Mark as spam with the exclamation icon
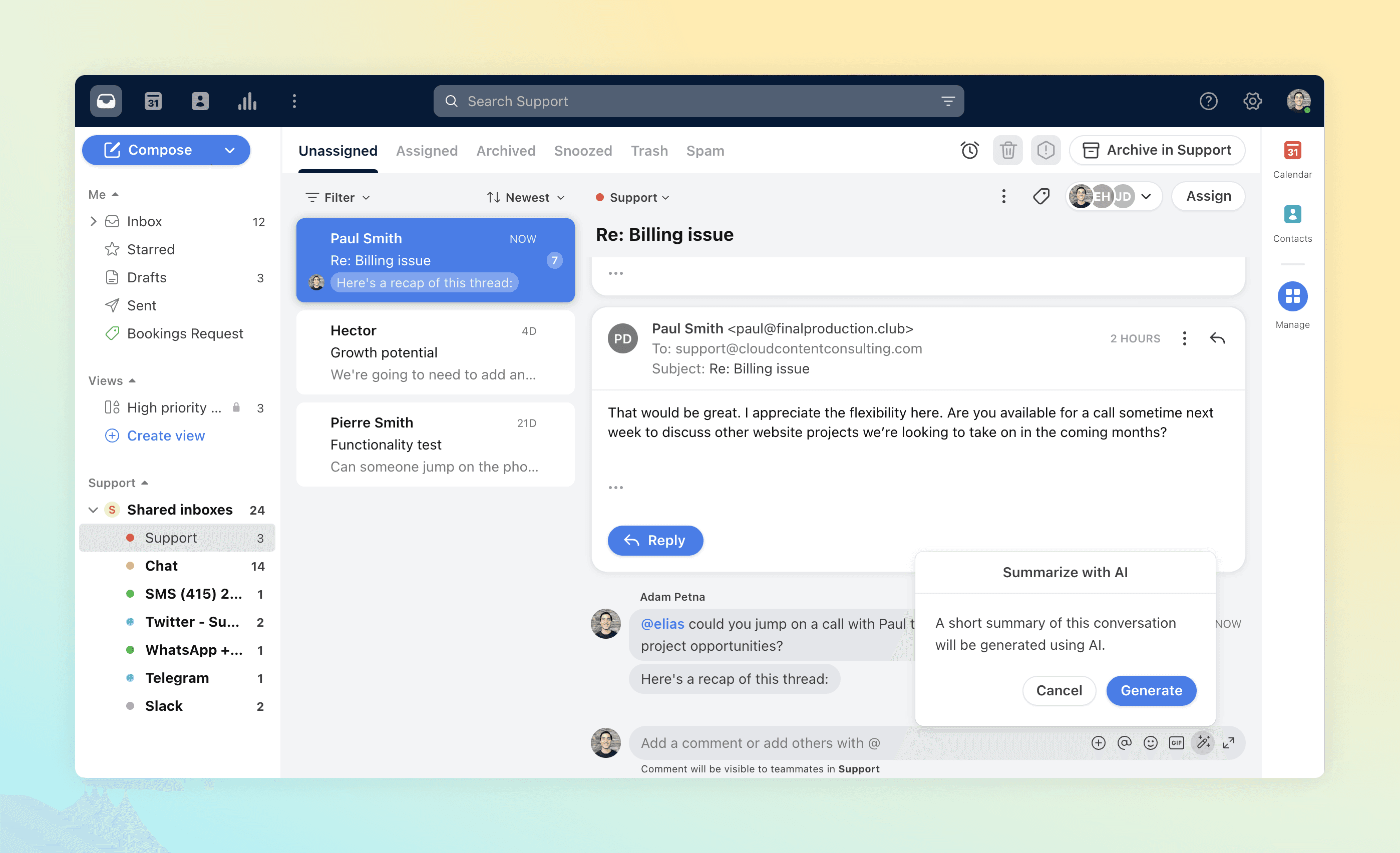Screen dimensions: 1400x853 1045,151
